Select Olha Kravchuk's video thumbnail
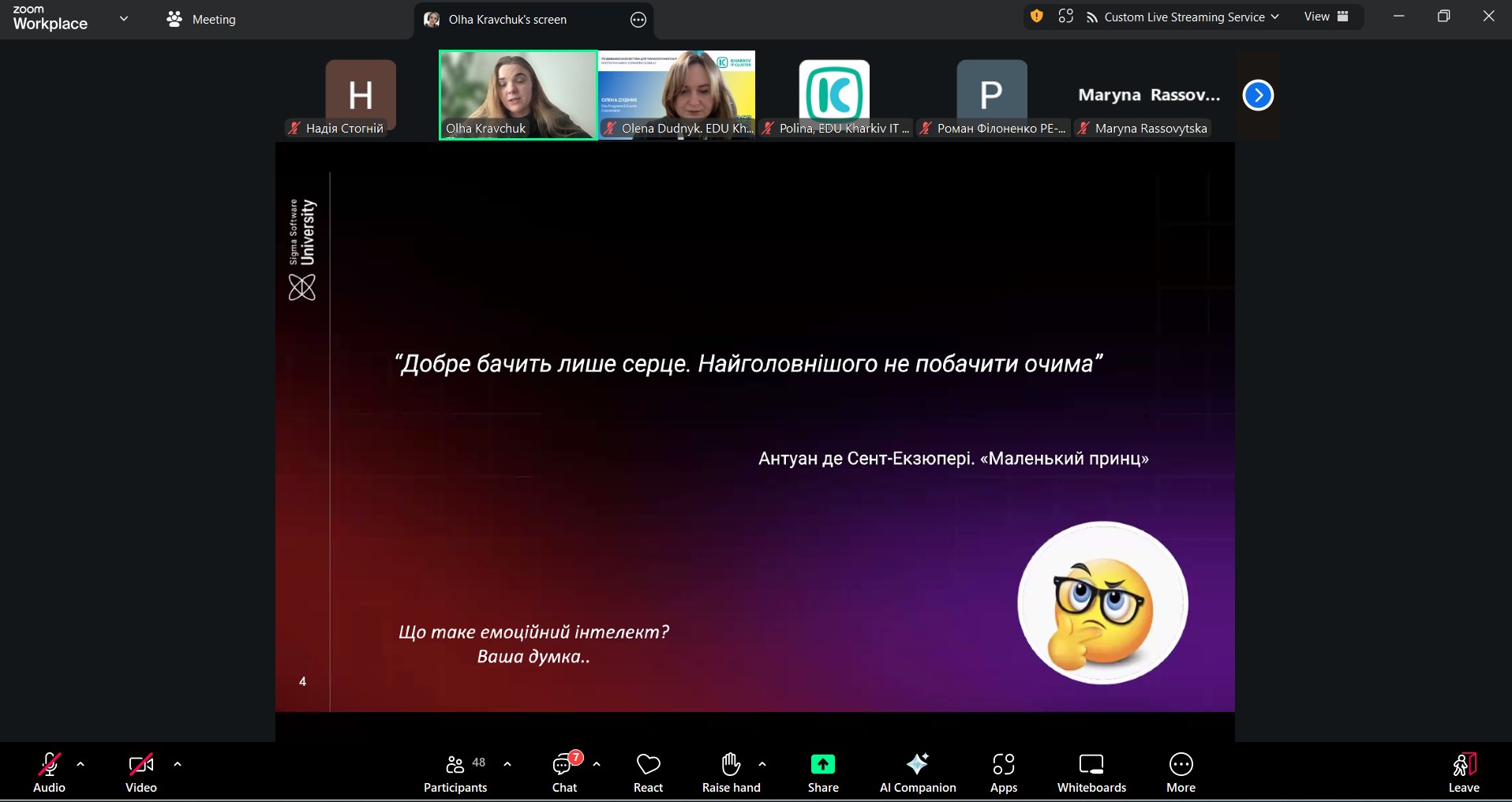1512x802 pixels. tap(518, 95)
